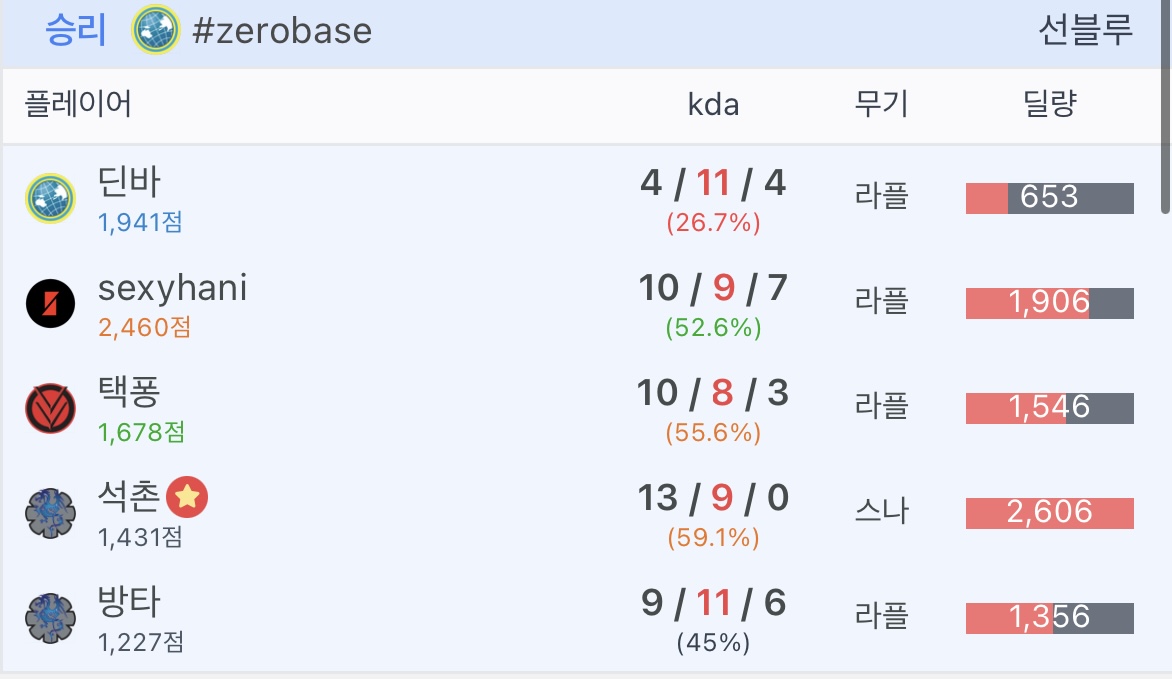The width and height of the screenshot is (1172, 679).
Task: Click the 플레이어 column header
Action: [x=78, y=104]
